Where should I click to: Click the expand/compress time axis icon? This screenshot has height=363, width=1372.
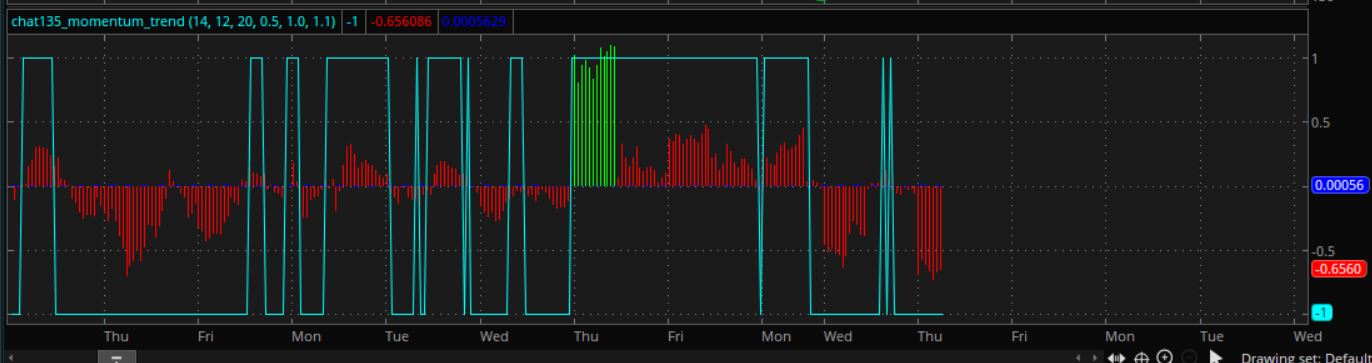pyautogui.click(x=1117, y=357)
